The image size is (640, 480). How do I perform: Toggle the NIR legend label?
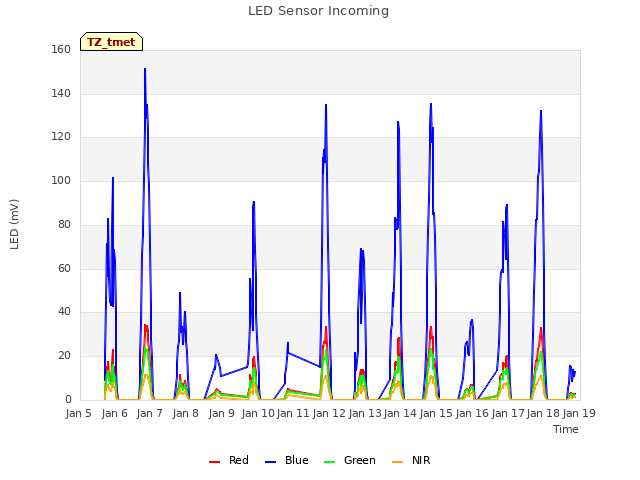pos(421,460)
